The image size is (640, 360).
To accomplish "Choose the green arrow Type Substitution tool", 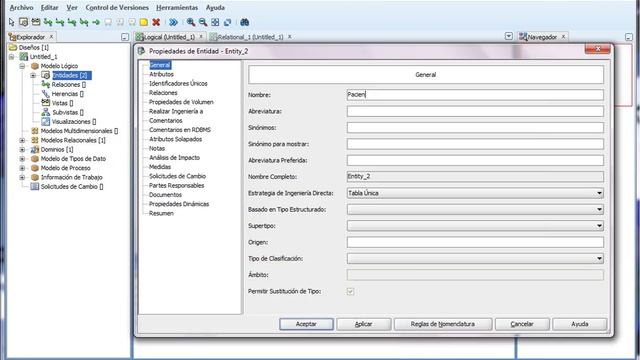I will [x=96, y=22].
